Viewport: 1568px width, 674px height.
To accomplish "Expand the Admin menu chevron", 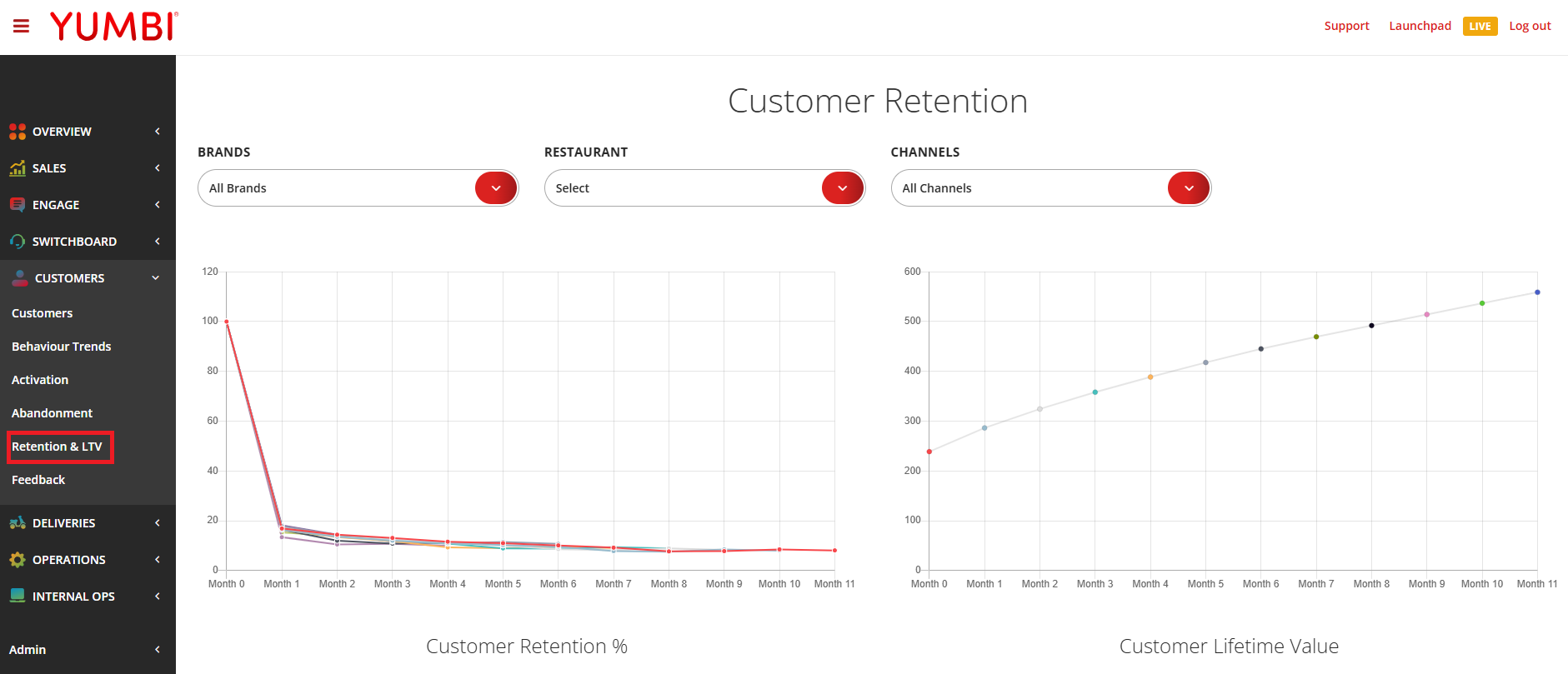I will [x=157, y=650].
